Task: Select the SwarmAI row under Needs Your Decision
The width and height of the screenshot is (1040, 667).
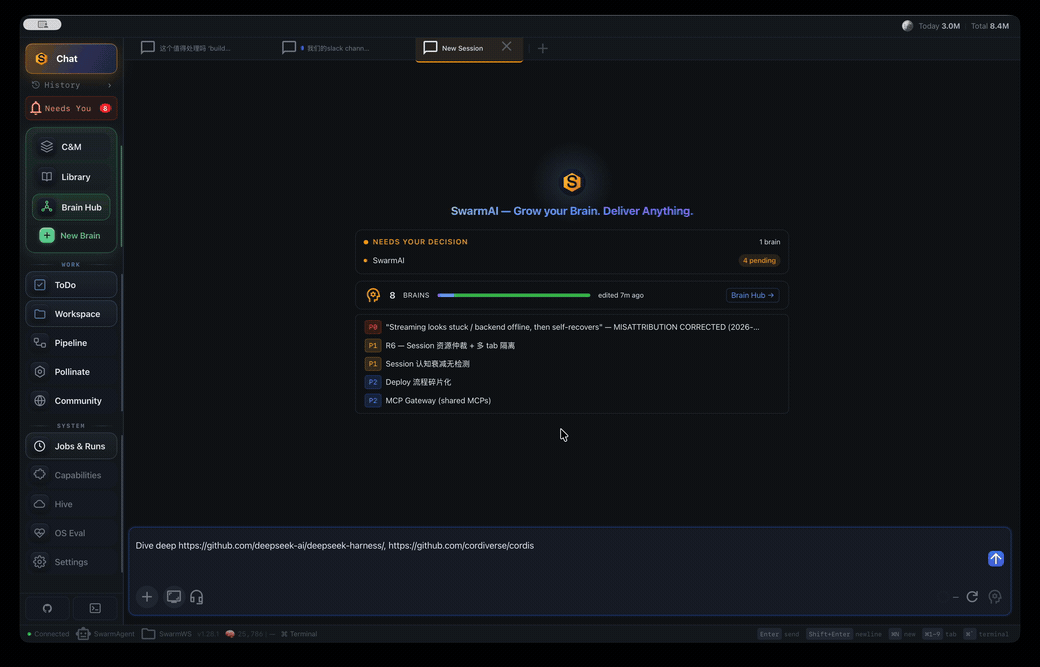Action: (572, 261)
